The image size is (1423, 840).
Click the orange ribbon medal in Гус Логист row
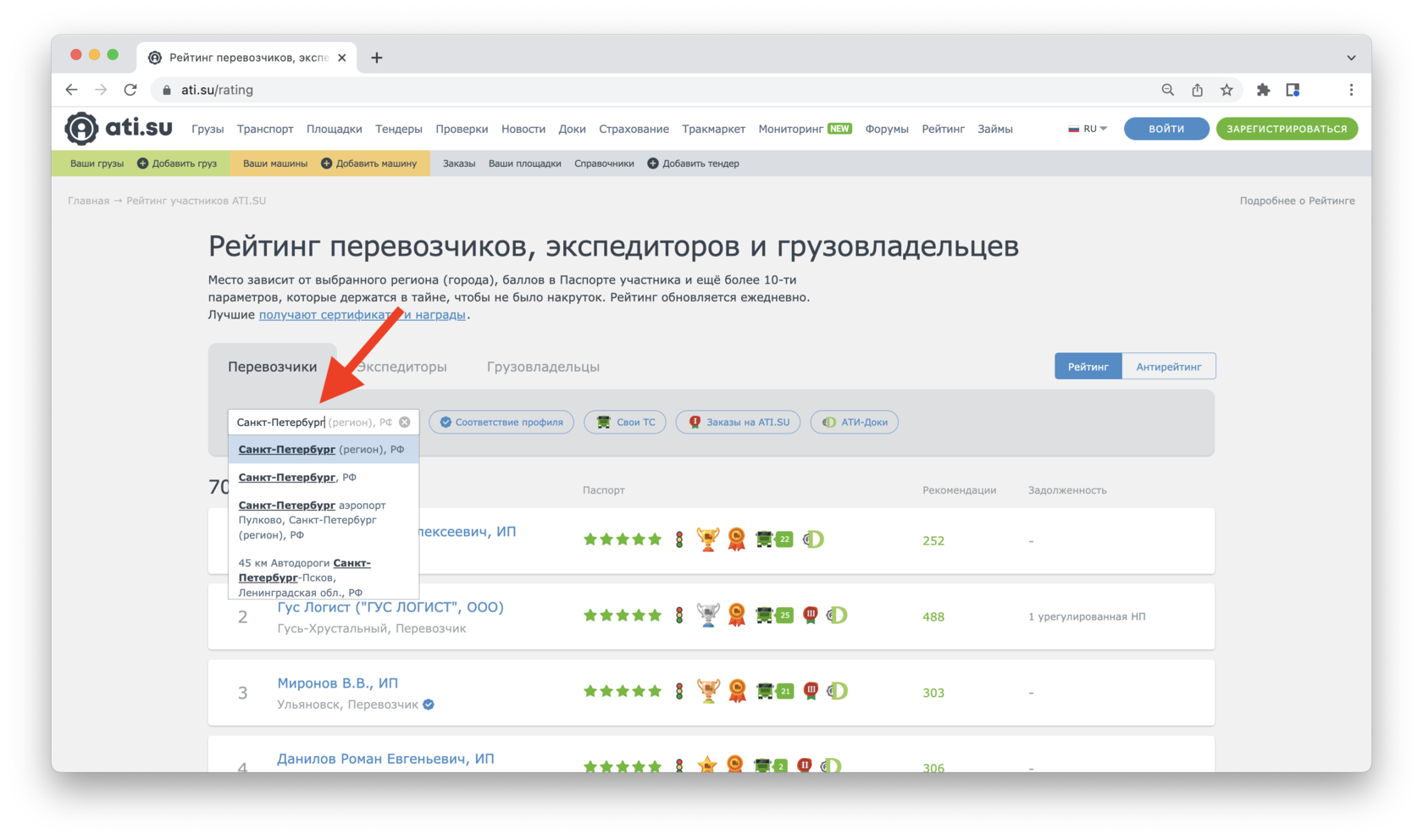point(737,616)
